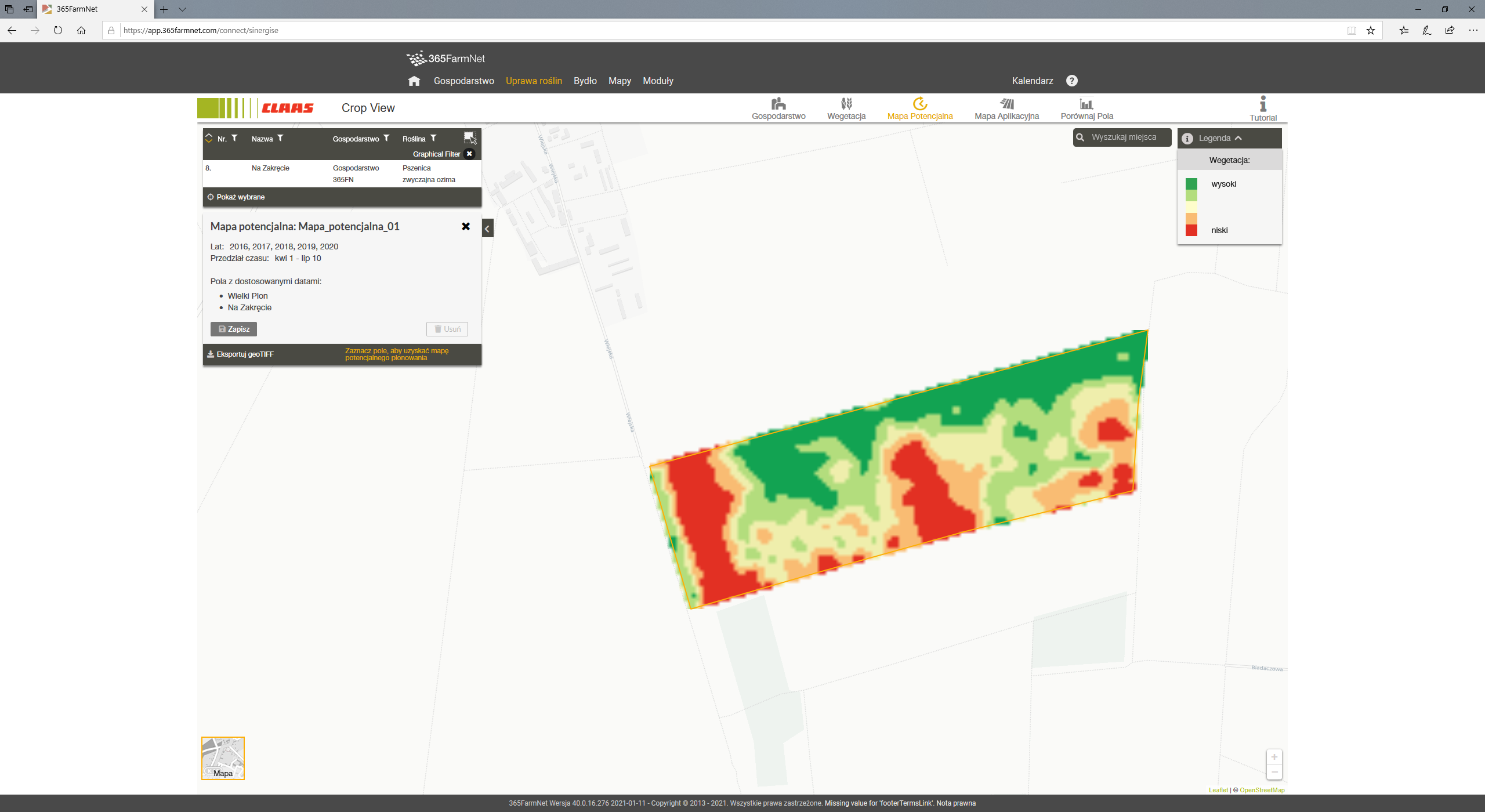Image resolution: width=1485 pixels, height=812 pixels.
Task: Click the Zapisz button
Action: 233,329
